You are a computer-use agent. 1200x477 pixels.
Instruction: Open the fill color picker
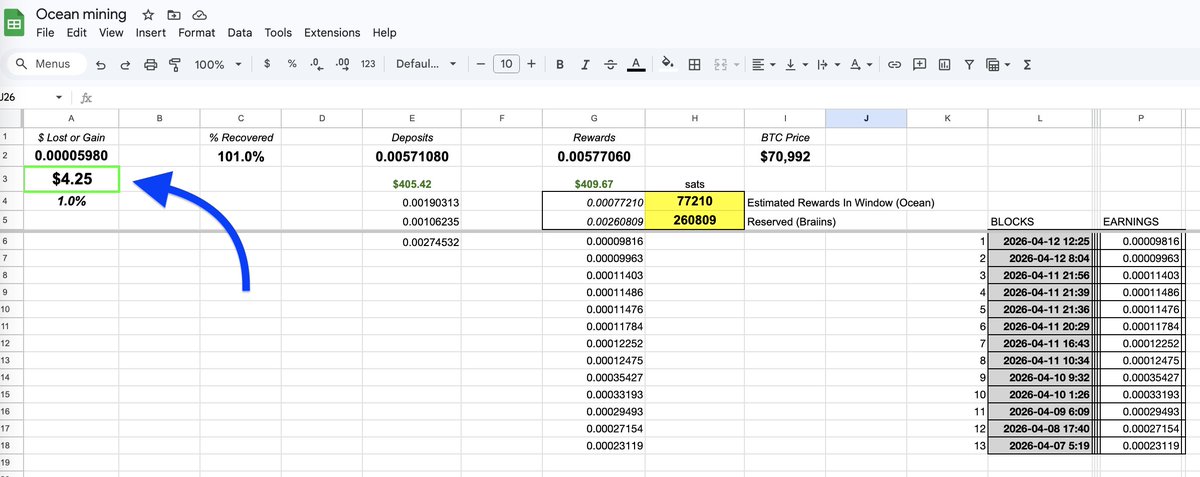(668, 64)
